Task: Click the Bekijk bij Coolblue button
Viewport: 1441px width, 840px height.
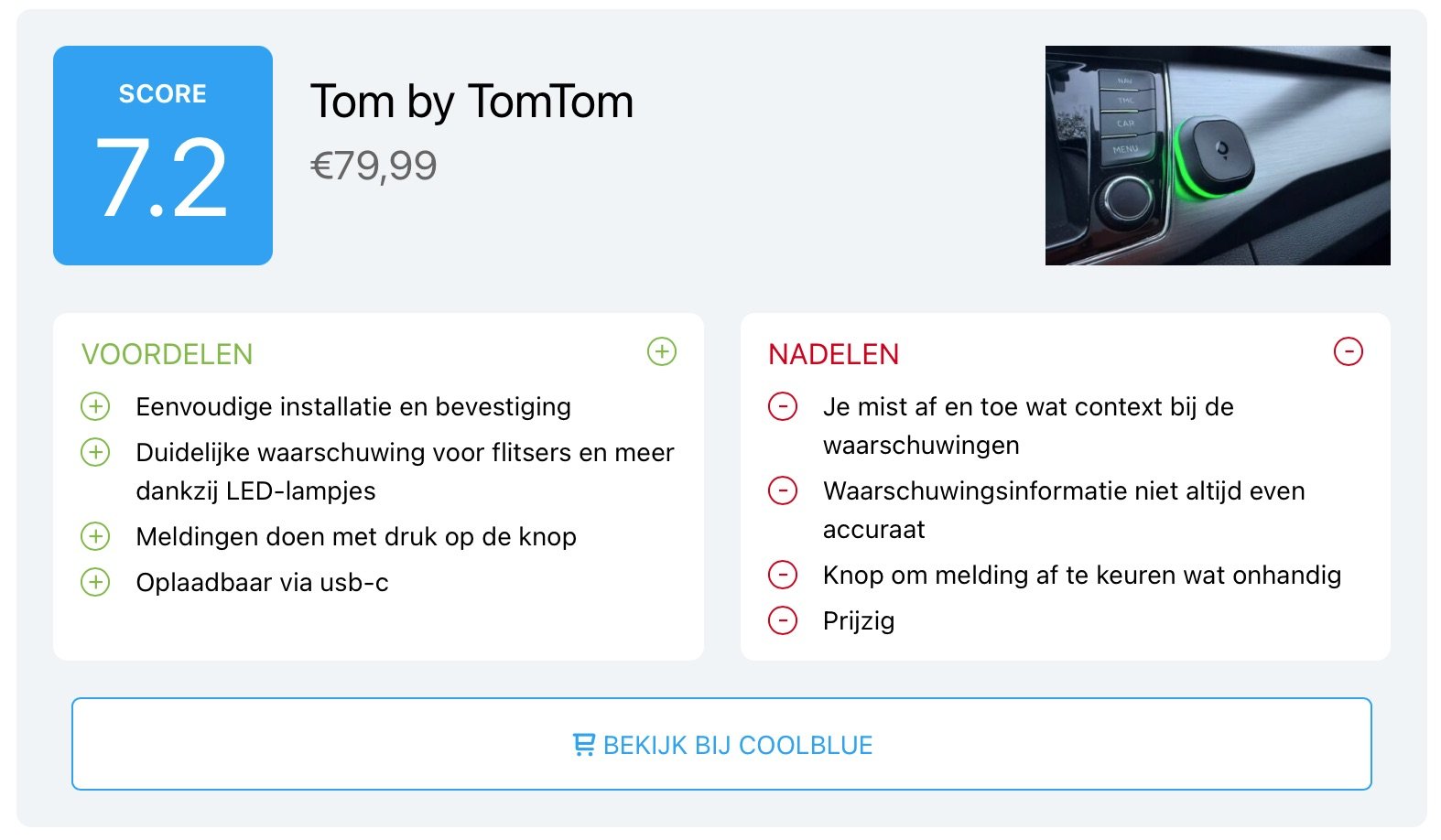Action: click(721, 744)
